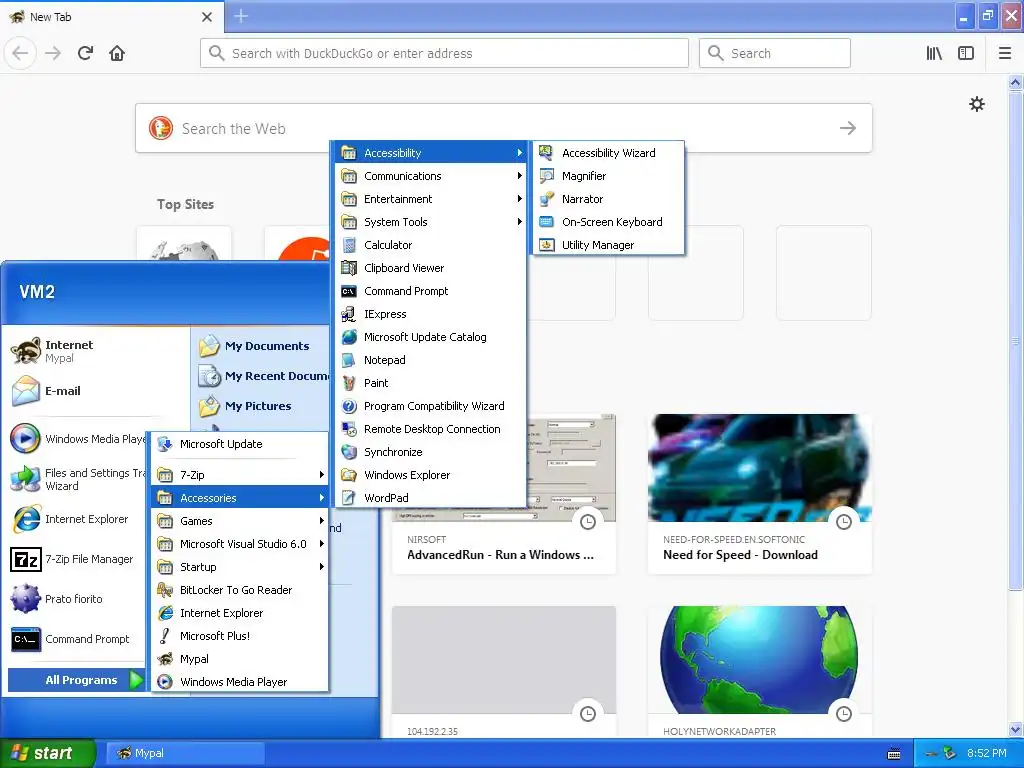Screen dimensions: 1024x768
Task: Click the address bar field
Action: click(x=444, y=53)
